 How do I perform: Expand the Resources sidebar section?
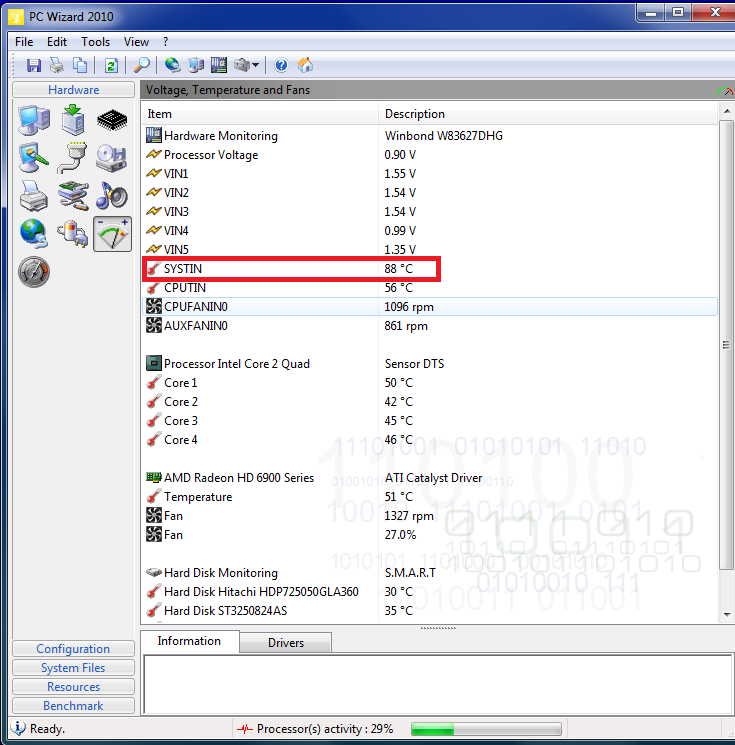tap(73, 687)
